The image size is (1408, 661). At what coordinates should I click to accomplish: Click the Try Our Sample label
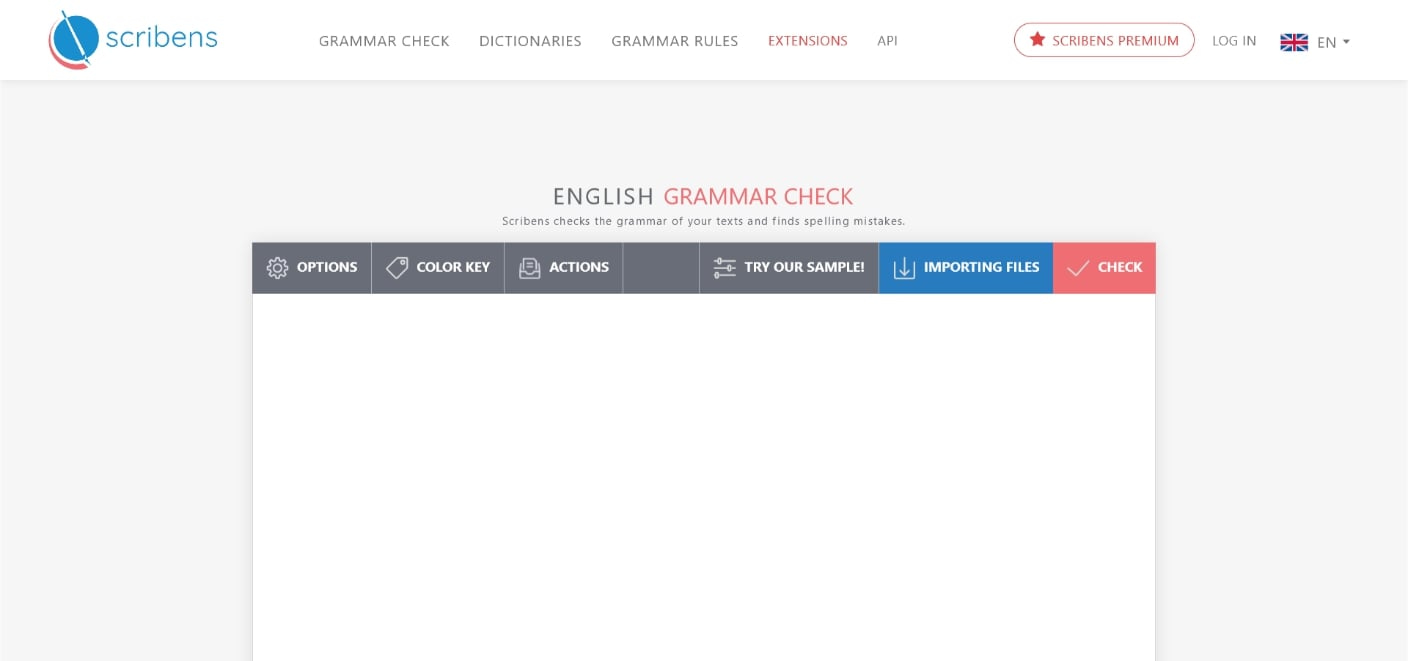[804, 267]
